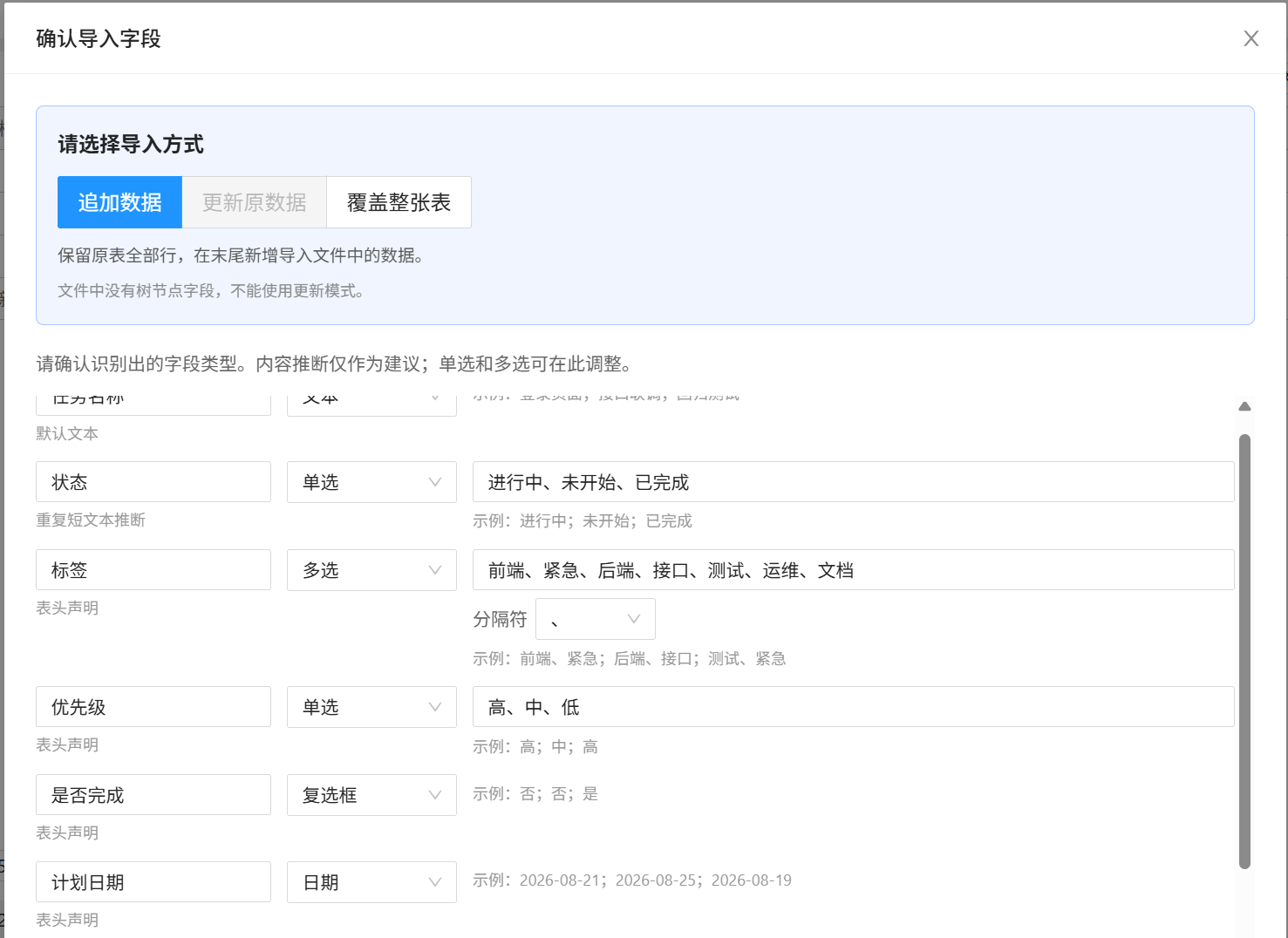Open type dropdown for 状态 field
This screenshot has width=1288, height=938.
click(x=371, y=482)
